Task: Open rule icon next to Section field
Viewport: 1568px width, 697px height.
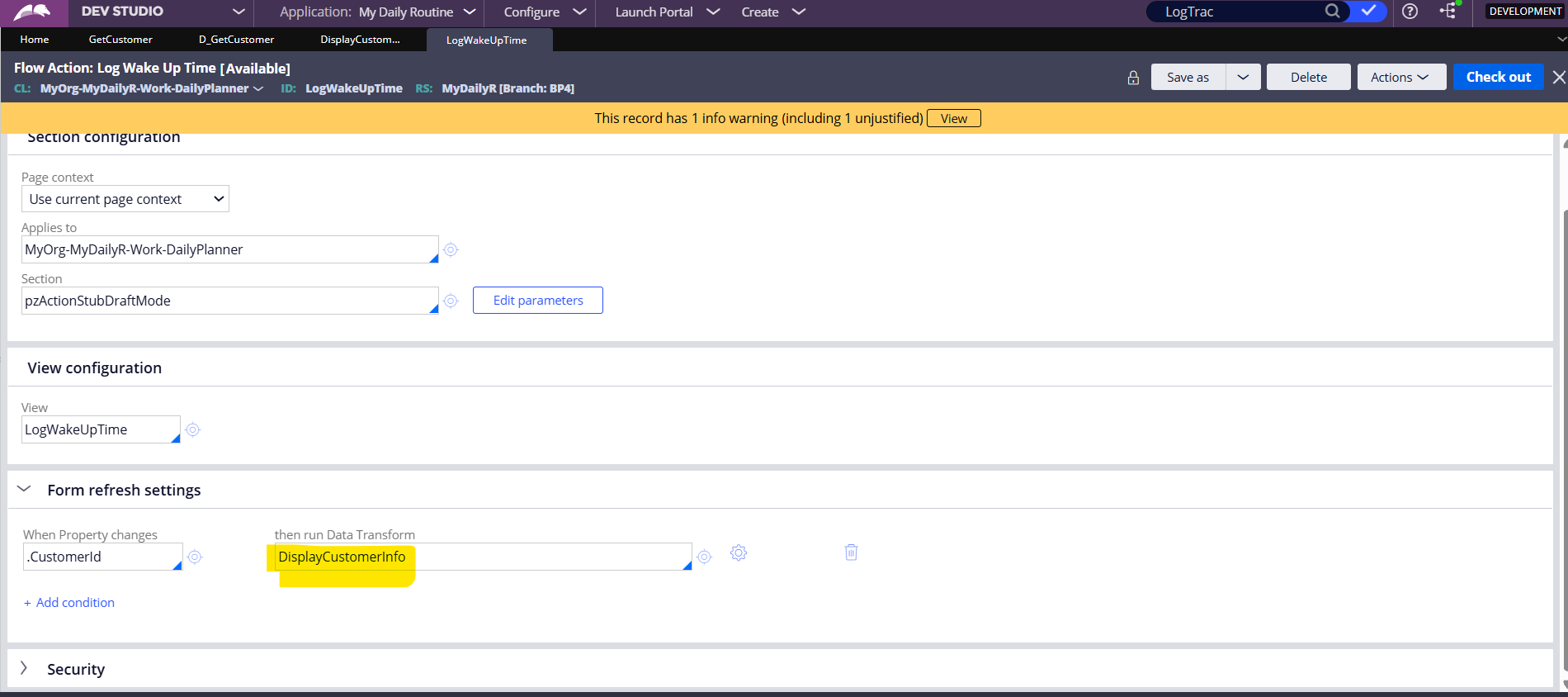Action: [451, 301]
